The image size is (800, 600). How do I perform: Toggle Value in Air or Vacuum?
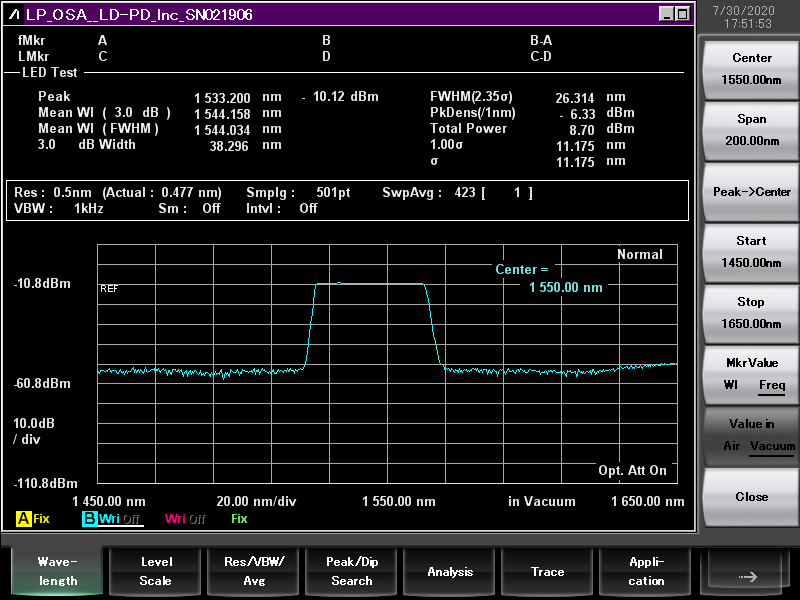[751, 435]
